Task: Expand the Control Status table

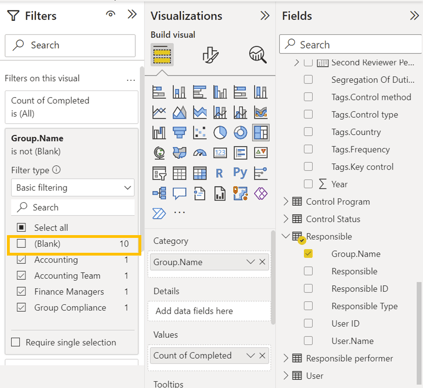Action: (x=286, y=219)
